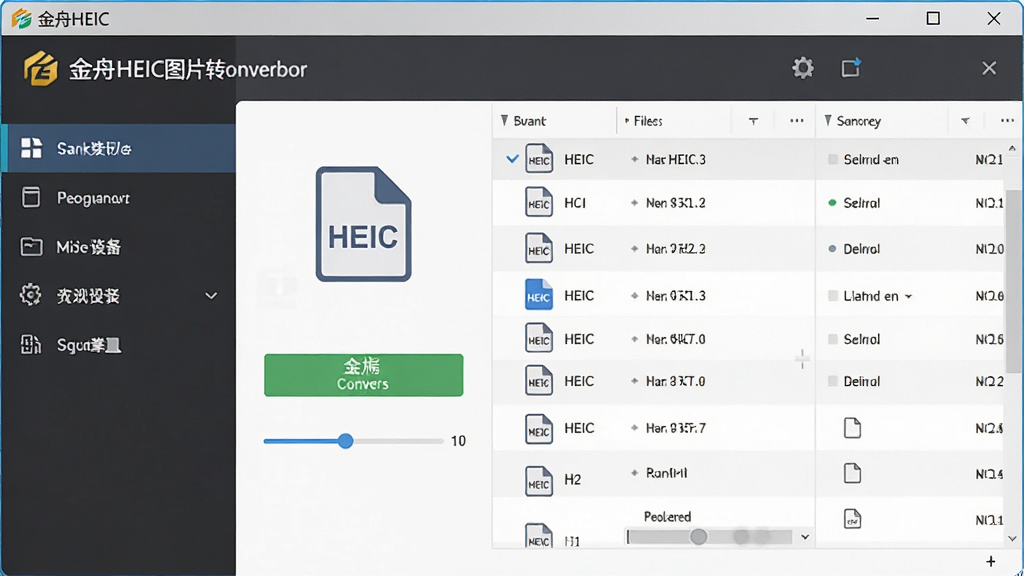Click document icon in Han 93Fr.7 row
Viewport: 1024px width, 576px height.
coord(852,428)
